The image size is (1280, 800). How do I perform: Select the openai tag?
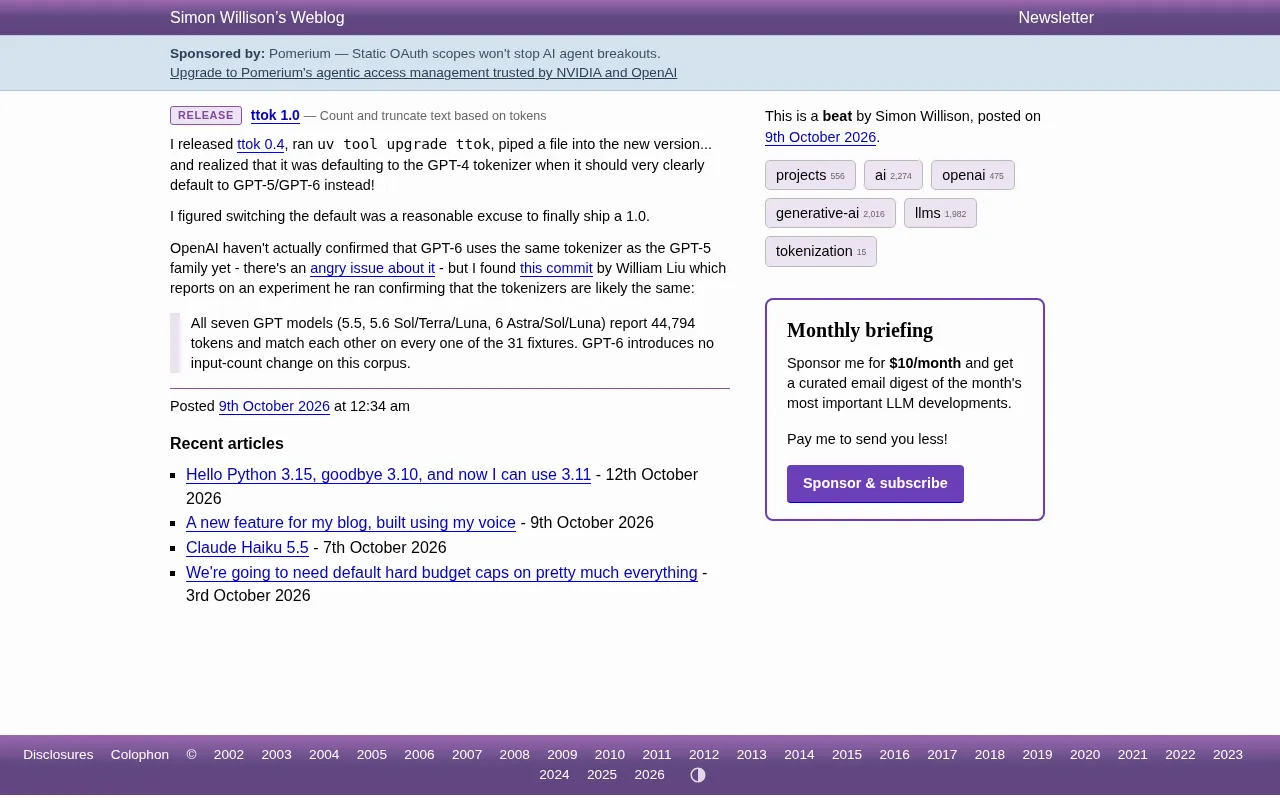(972, 175)
